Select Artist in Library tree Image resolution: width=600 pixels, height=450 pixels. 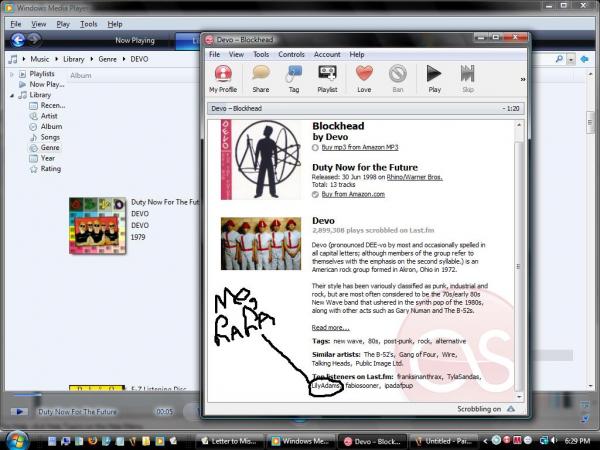44,116
